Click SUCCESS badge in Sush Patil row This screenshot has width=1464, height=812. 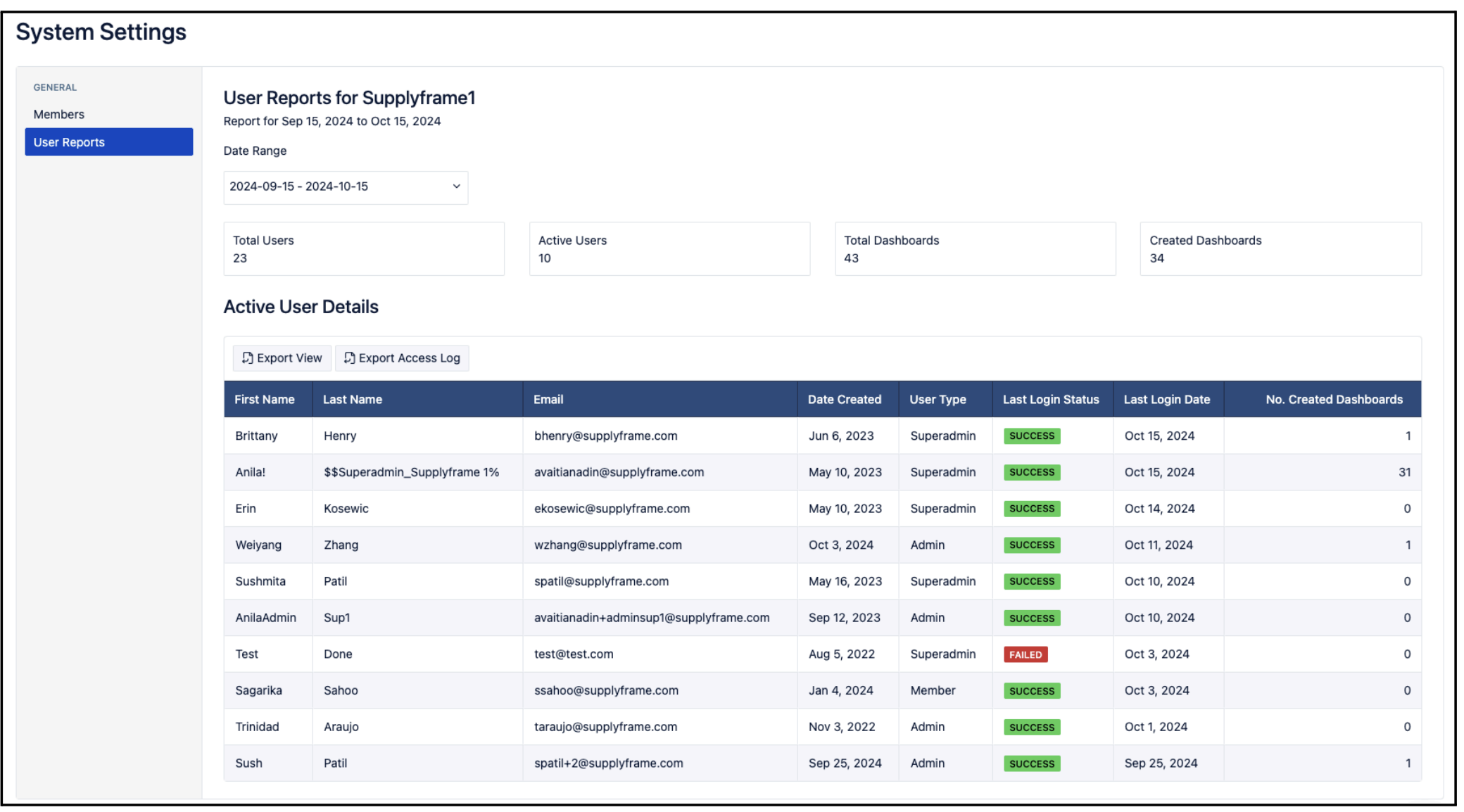tap(1031, 763)
